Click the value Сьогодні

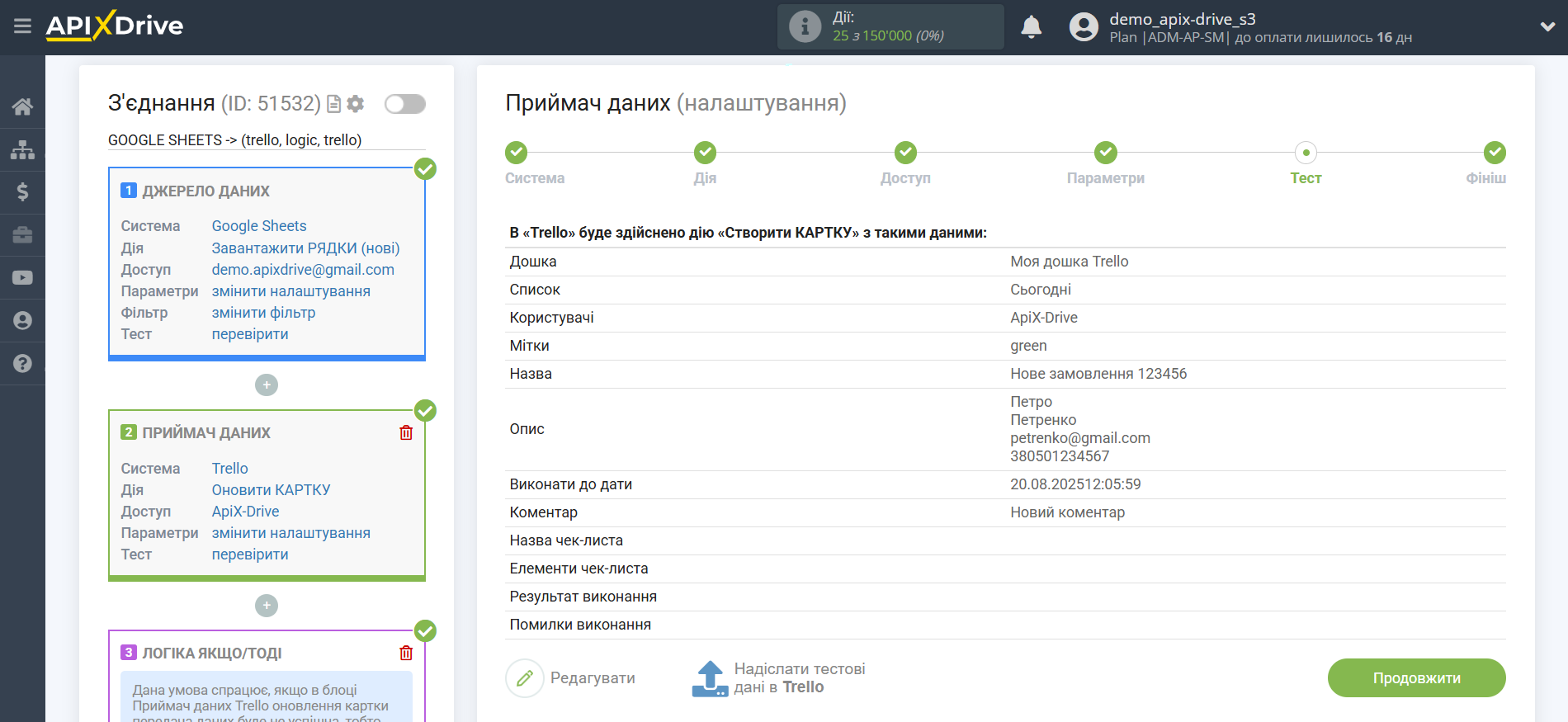pyautogui.click(x=1041, y=290)
